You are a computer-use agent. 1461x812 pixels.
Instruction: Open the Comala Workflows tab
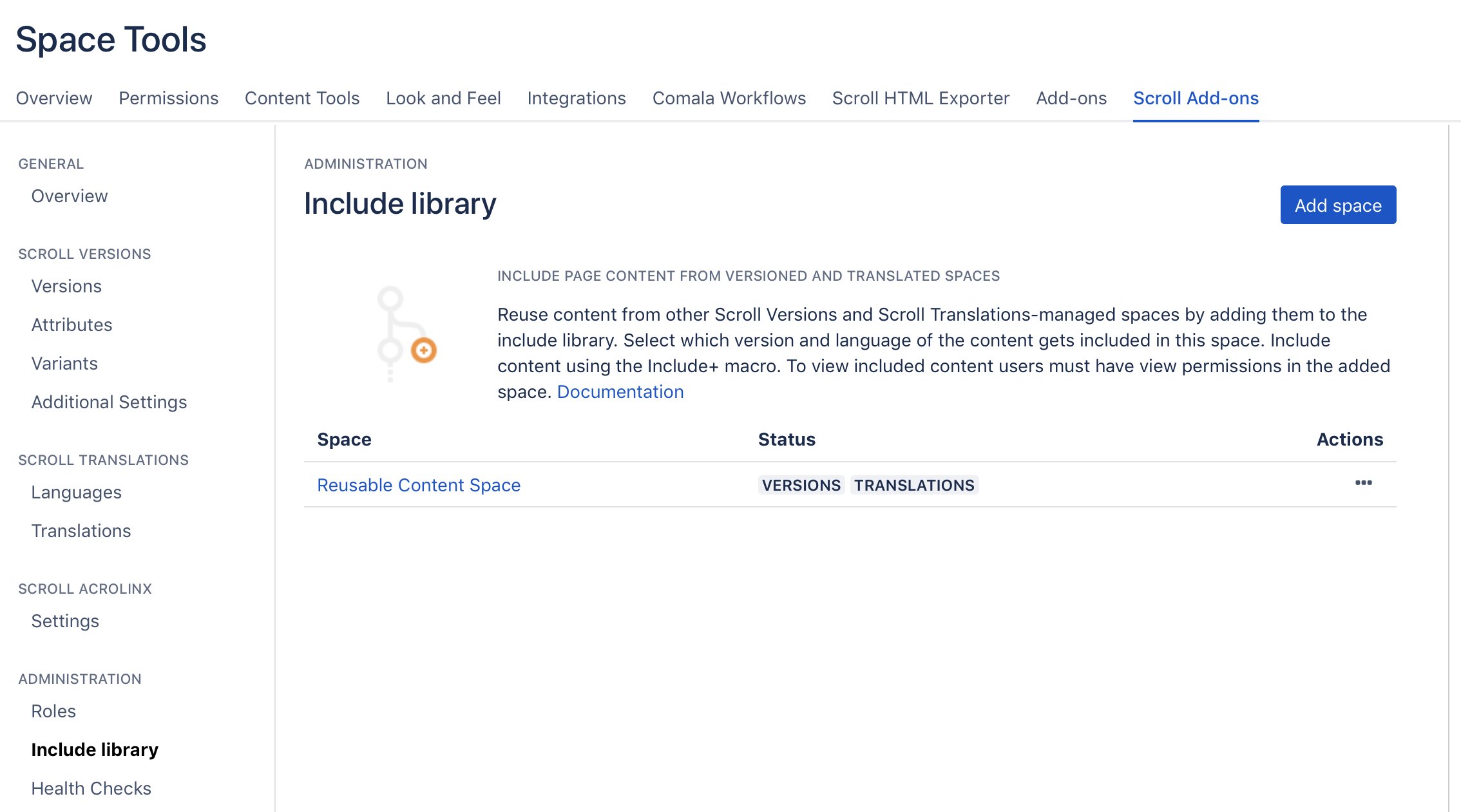pyautogui.click(x=729, y=98)
